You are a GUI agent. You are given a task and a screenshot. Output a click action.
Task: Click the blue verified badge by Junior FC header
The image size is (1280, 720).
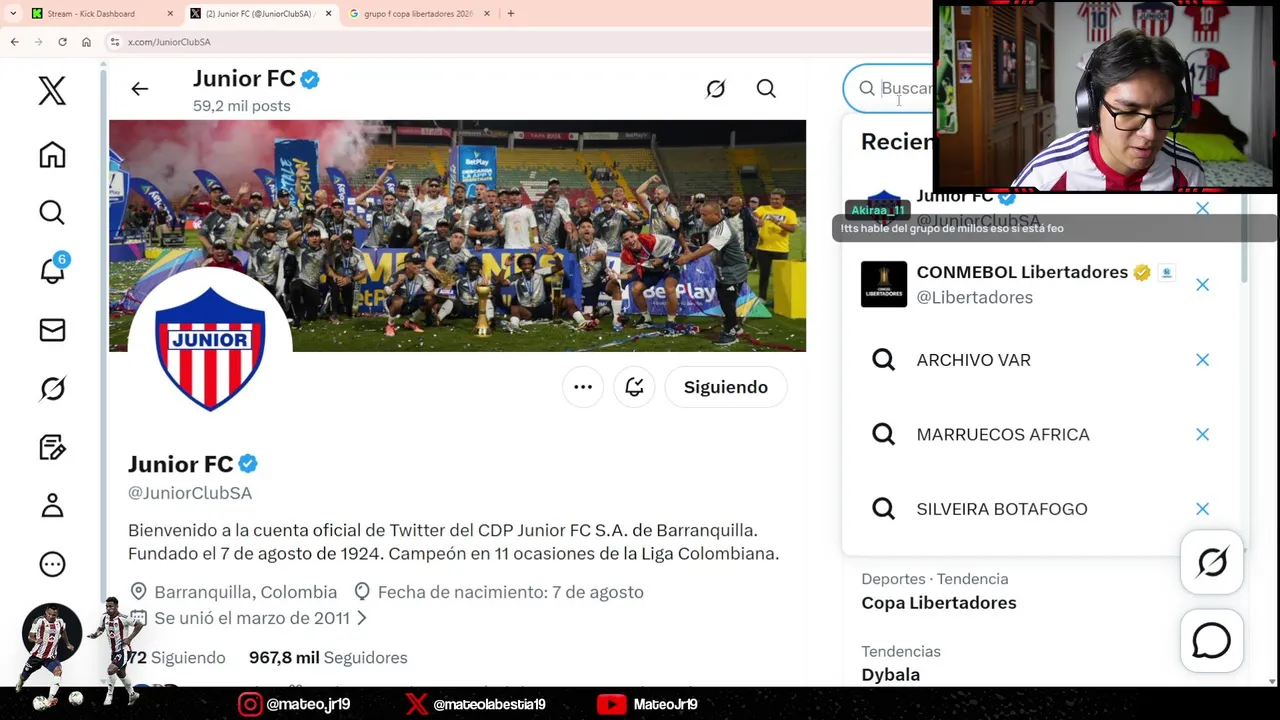click(310, 79)
